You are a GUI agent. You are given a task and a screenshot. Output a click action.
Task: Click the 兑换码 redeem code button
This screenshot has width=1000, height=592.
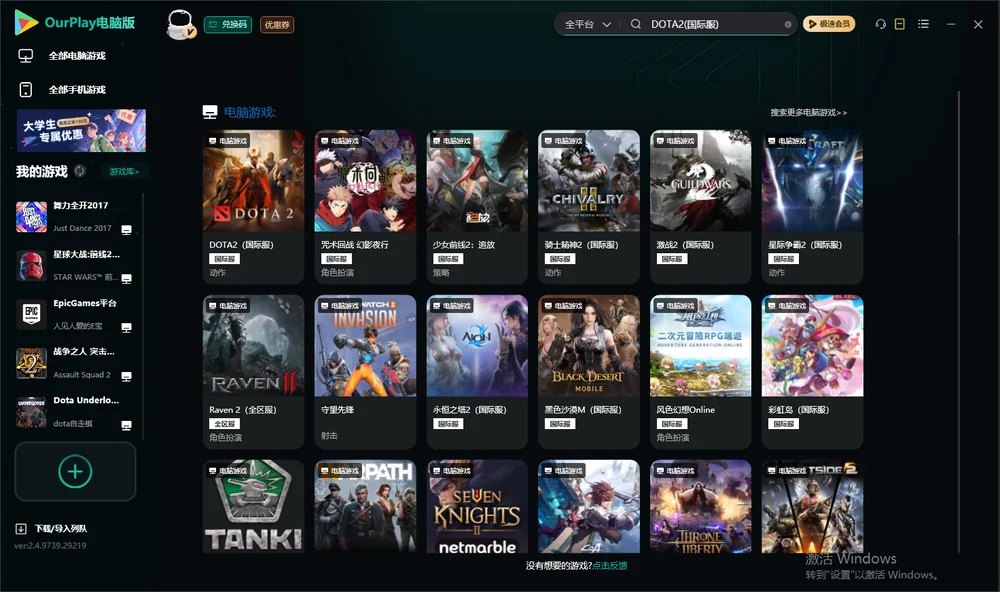coord(228,25)
